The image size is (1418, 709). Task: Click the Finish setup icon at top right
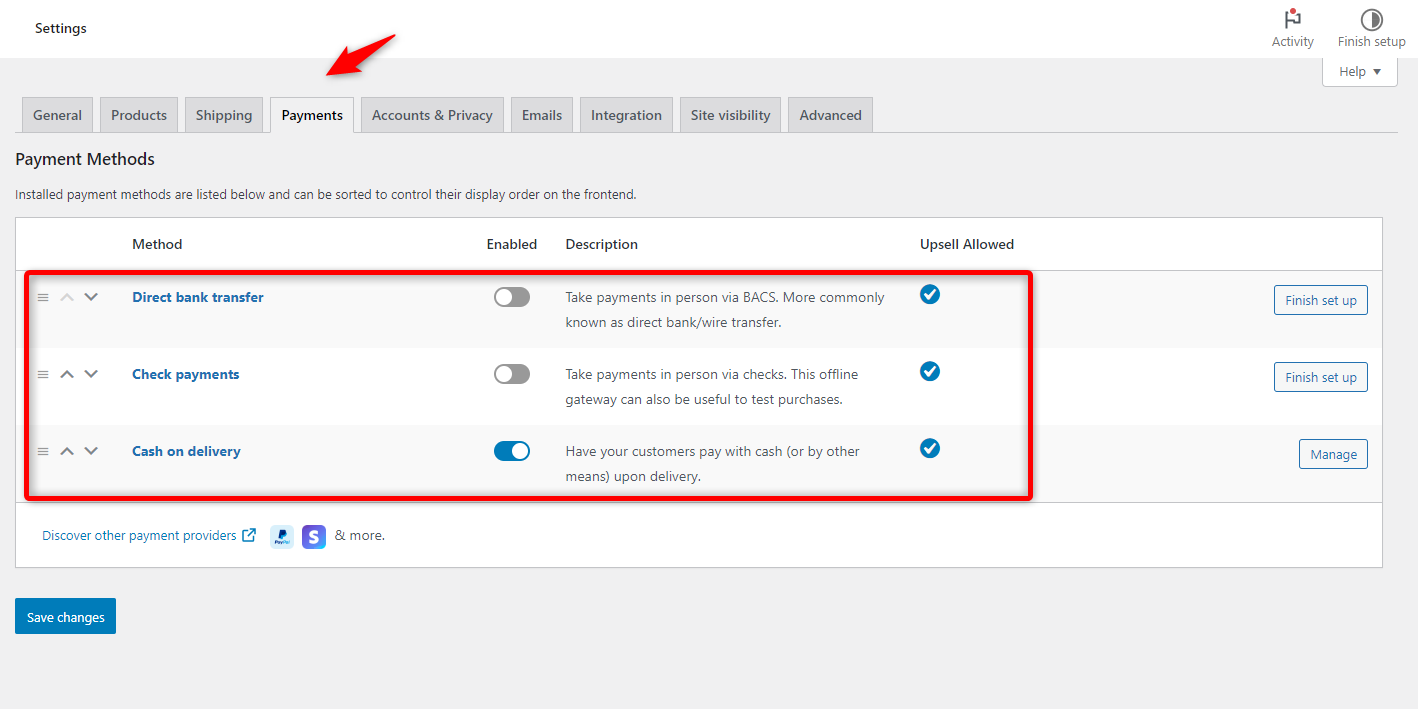1371,28
